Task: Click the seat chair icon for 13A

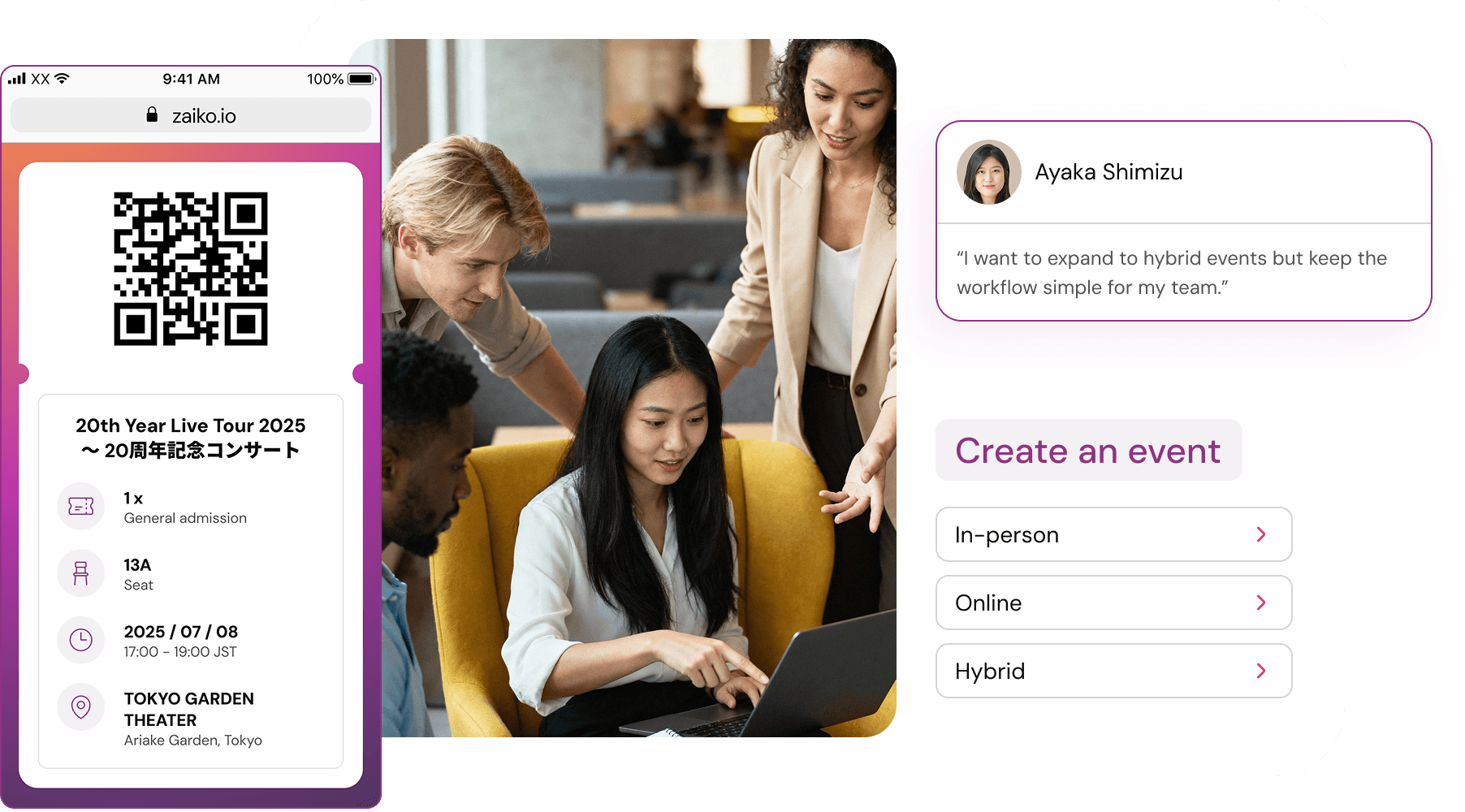Action: 81,573
